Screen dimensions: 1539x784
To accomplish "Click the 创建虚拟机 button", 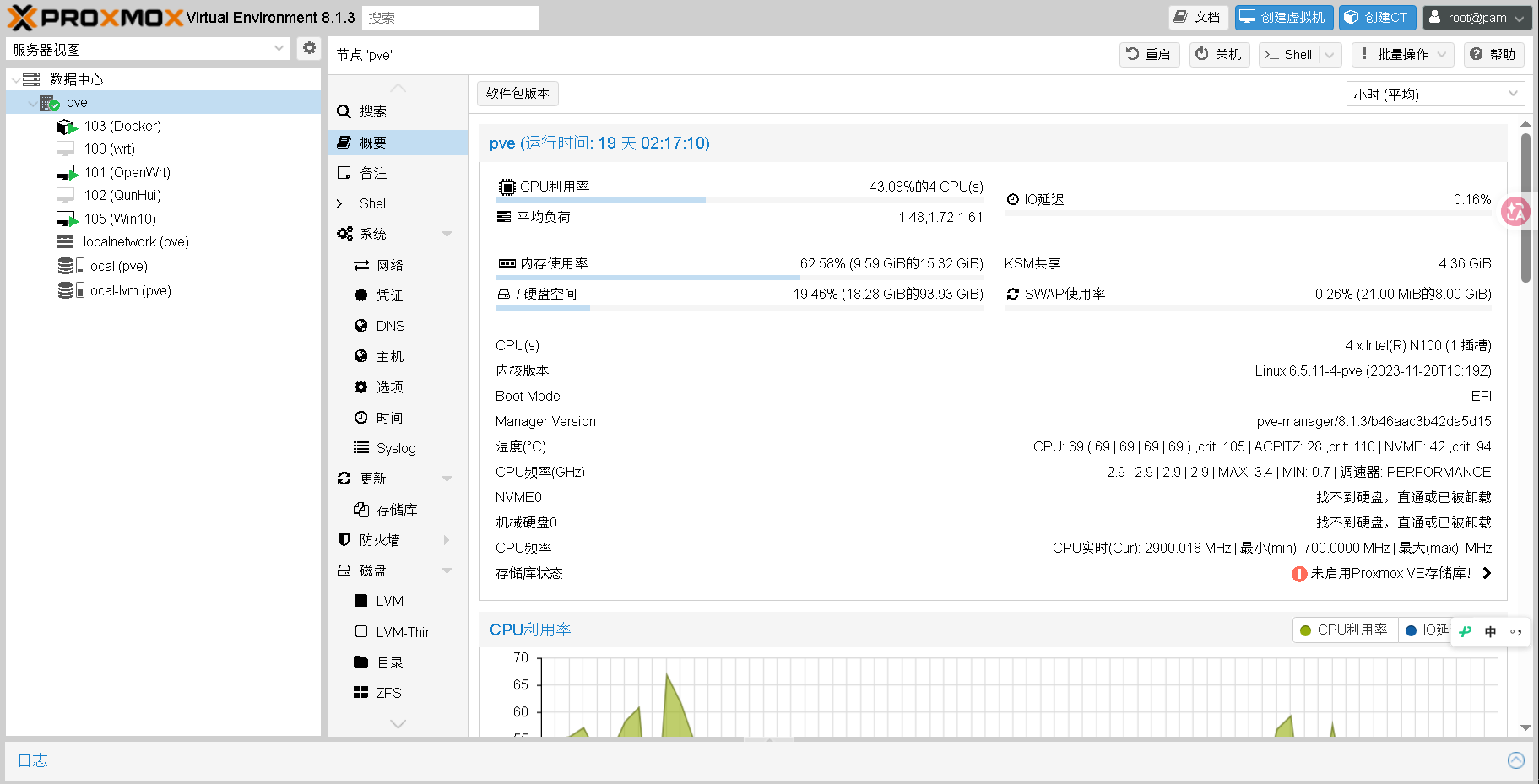I will (1284, 18).
